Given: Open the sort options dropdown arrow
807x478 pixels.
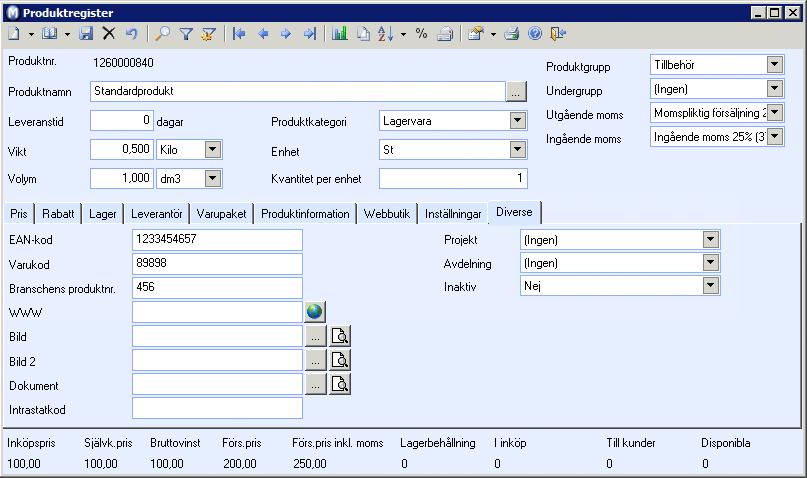Looking at the screenshot, I should [x=403, y=34].
